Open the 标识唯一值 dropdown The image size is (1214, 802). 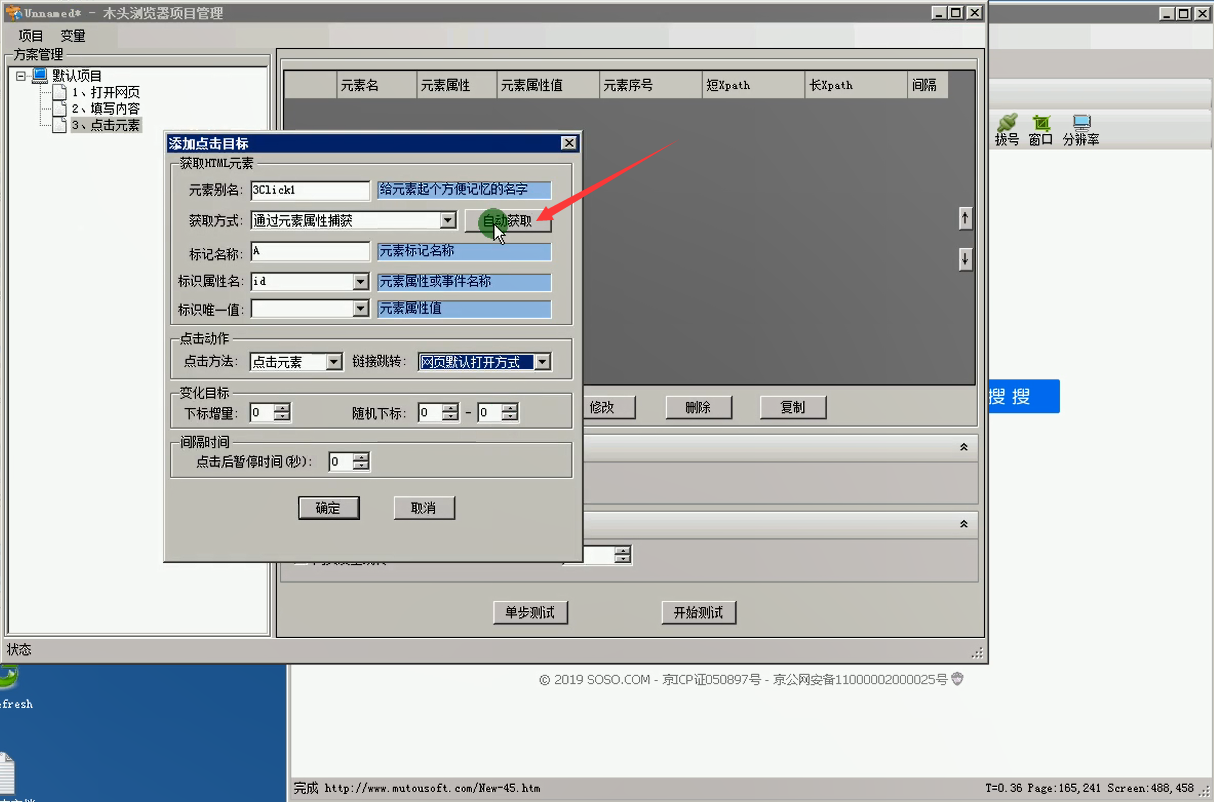(x=361, y=309)
